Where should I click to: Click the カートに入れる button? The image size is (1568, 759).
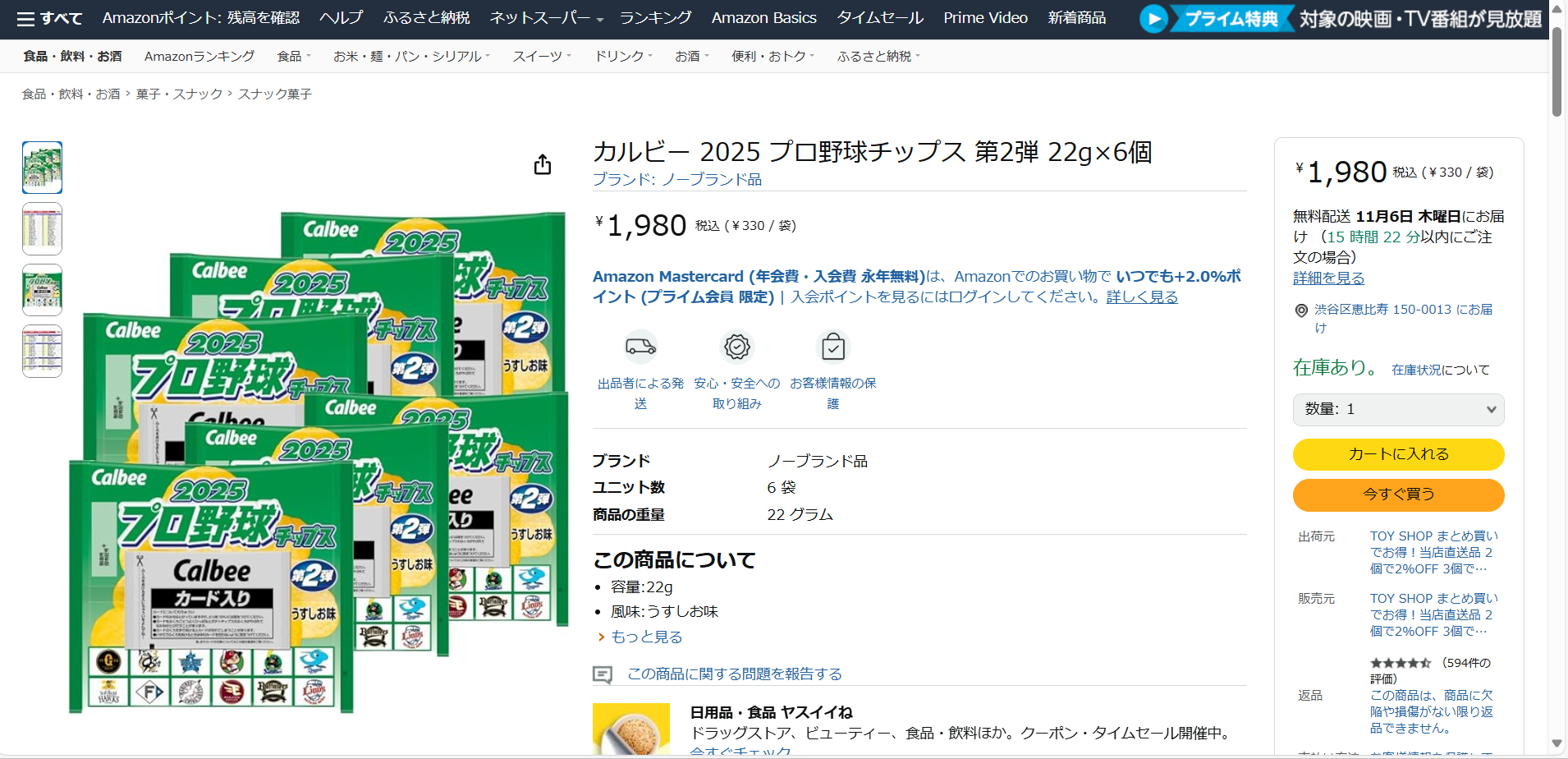pyautogui.click(x=1398, y=454)
